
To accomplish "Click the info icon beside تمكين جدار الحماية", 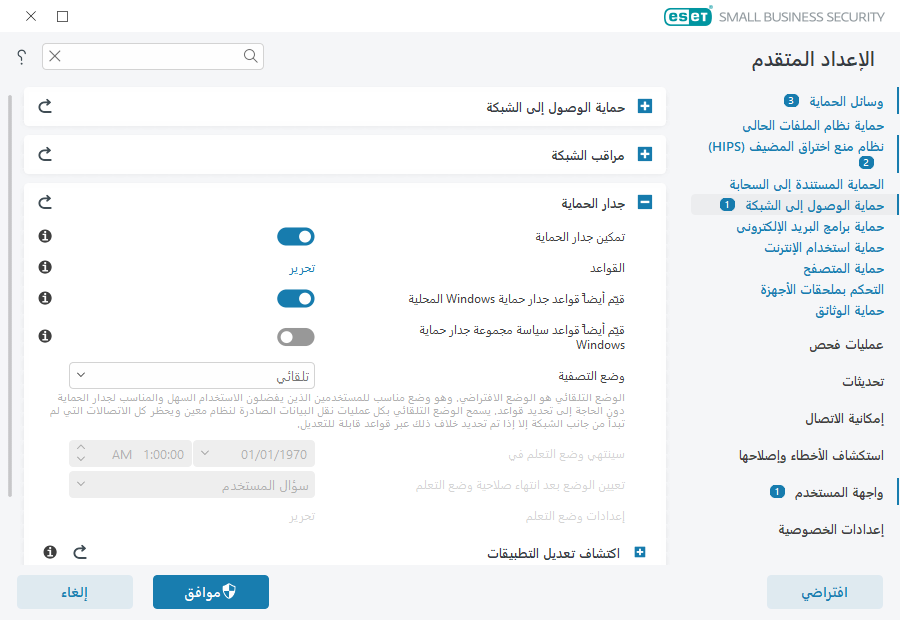I will [44, 236].
